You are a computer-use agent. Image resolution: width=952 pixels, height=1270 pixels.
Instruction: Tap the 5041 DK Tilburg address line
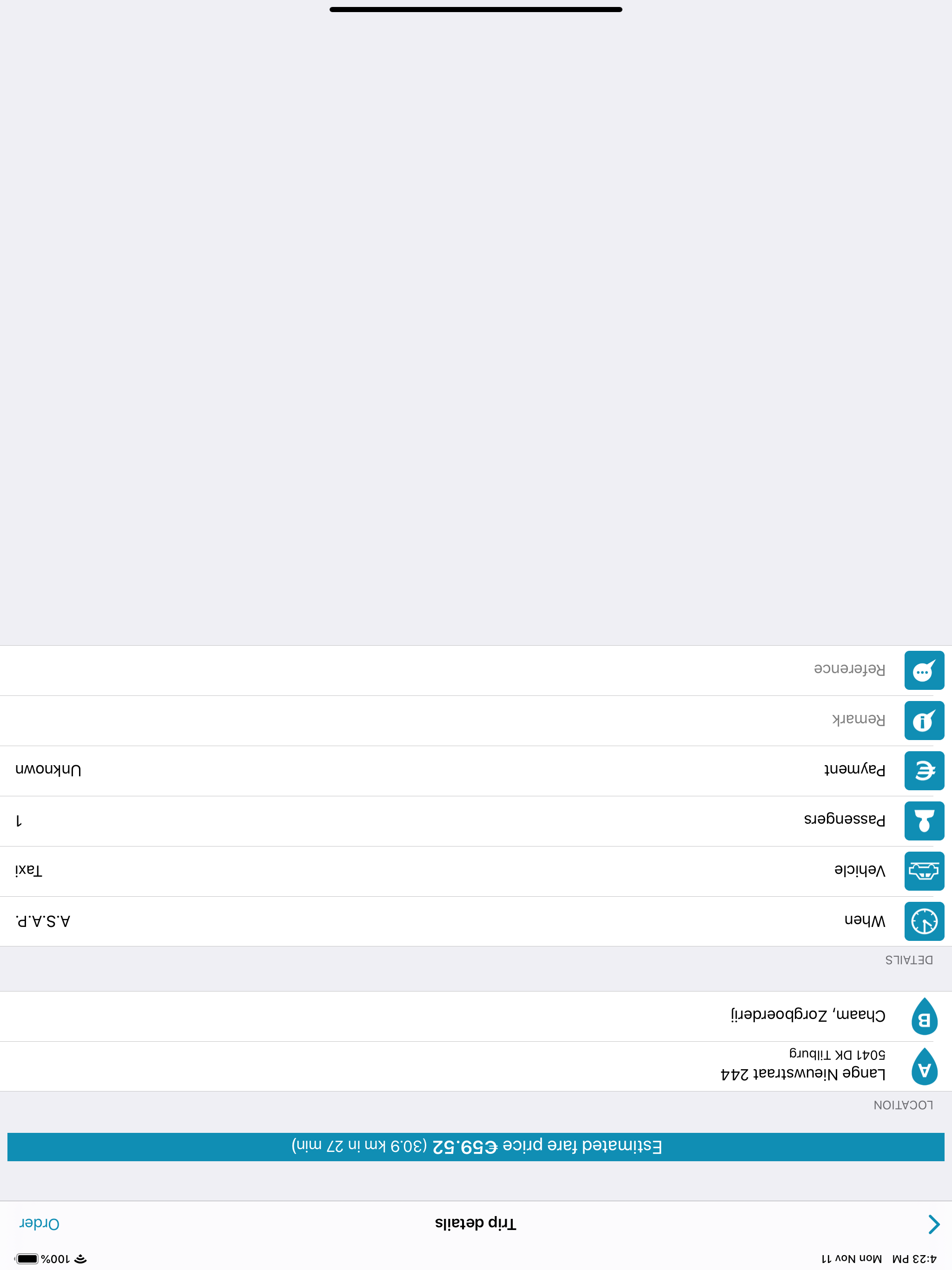[837, 1054]
